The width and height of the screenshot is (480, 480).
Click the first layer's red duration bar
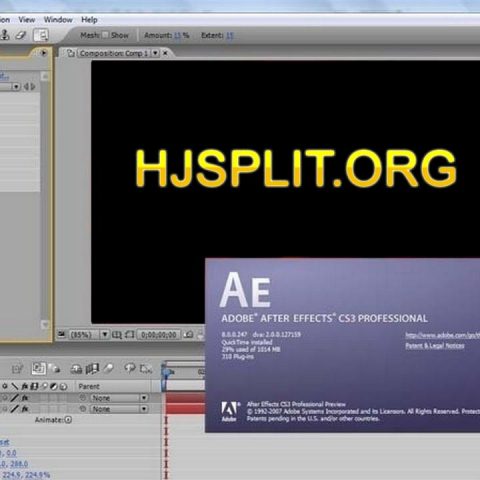[x=185, y=398]
